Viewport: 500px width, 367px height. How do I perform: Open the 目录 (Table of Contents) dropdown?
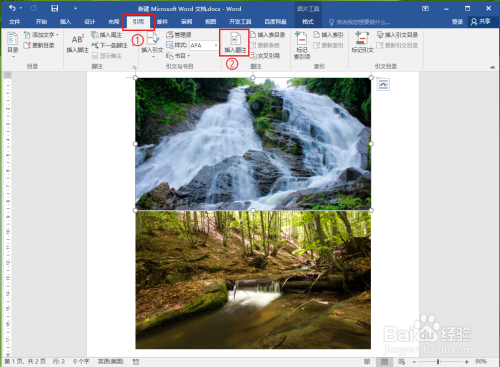click(13, 44)
